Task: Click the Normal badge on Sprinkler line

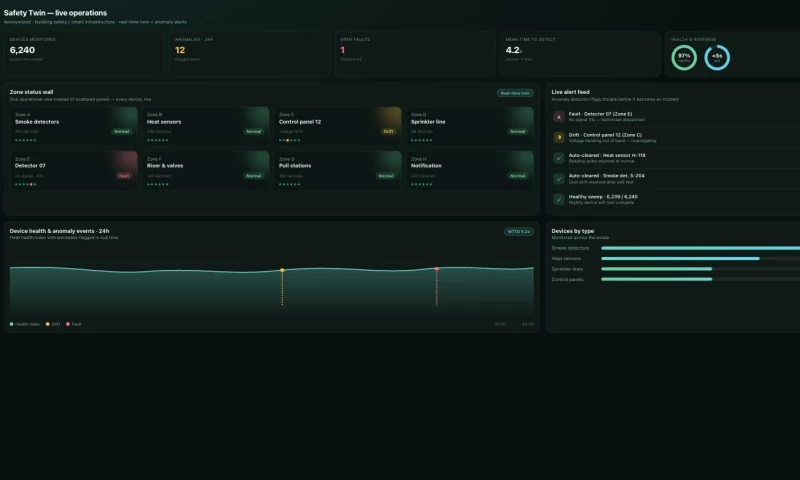Action: [x=517, y=132]
